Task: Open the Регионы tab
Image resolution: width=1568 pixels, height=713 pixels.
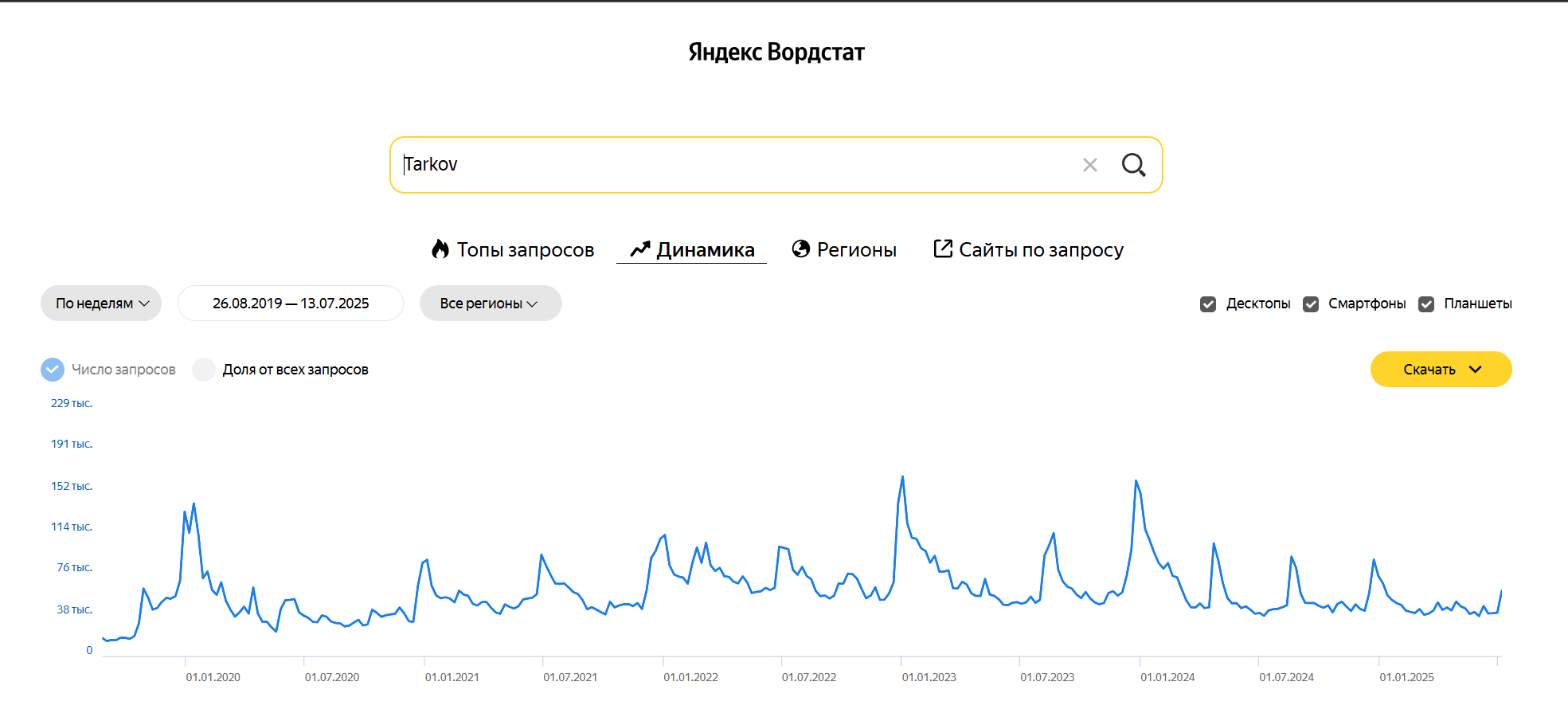Action: 844,249
